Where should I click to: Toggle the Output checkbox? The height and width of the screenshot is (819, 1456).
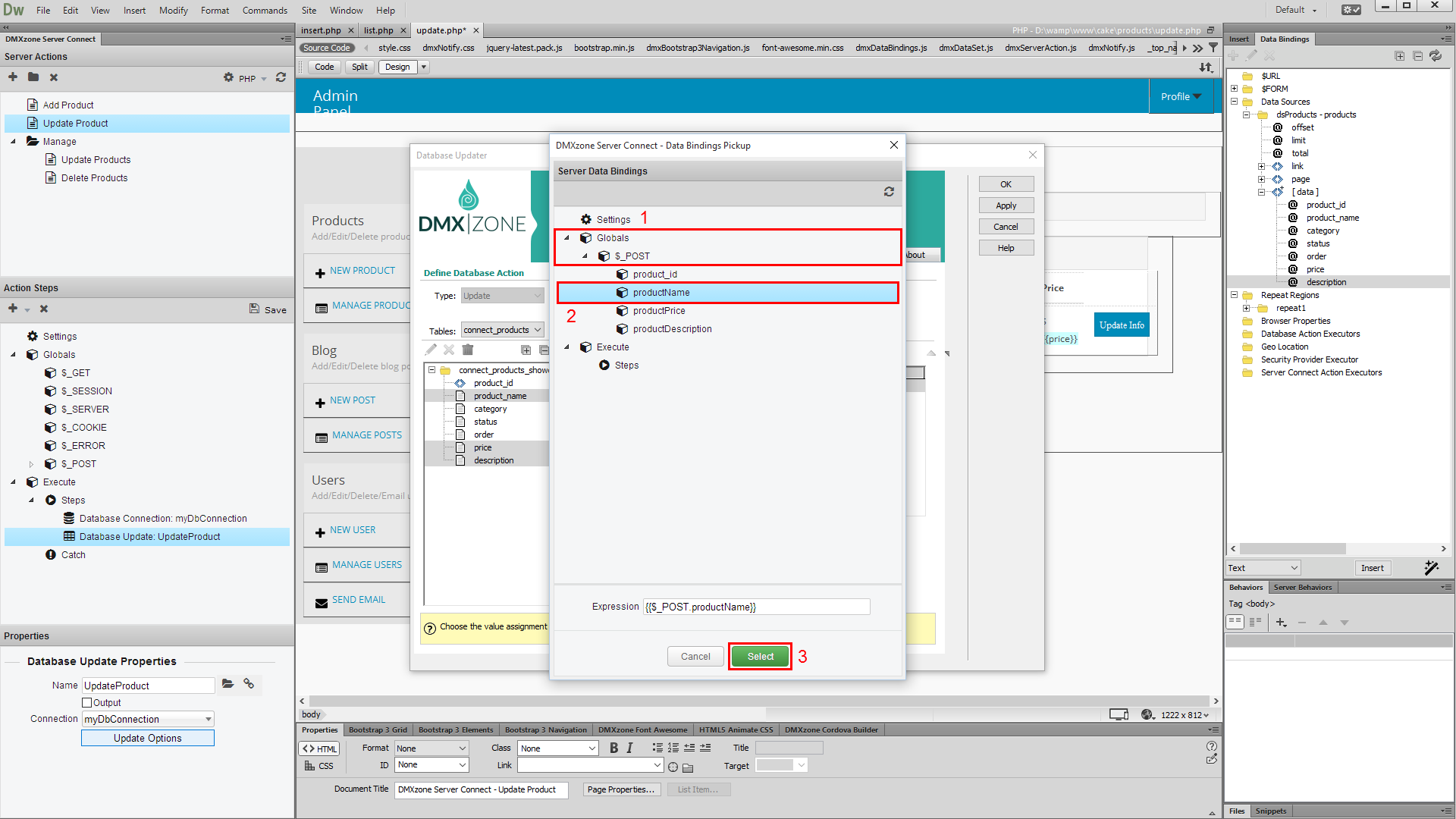coord(86,703)
